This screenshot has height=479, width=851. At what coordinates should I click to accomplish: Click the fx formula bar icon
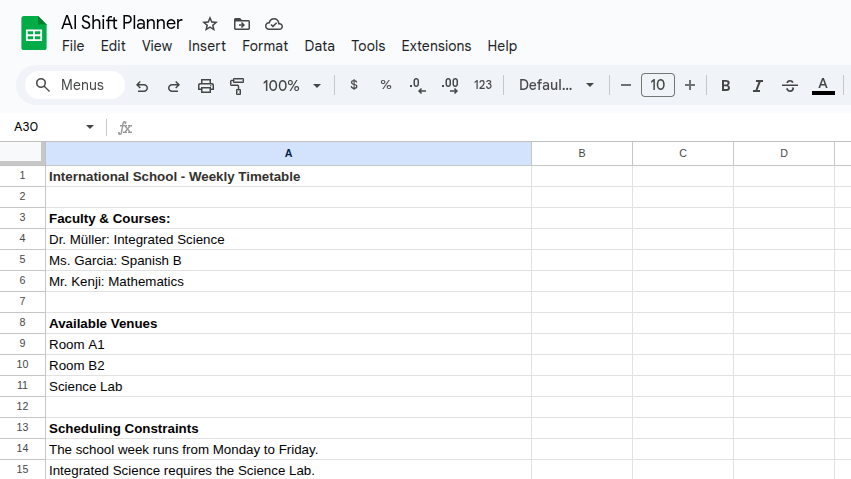pos(125,127)
